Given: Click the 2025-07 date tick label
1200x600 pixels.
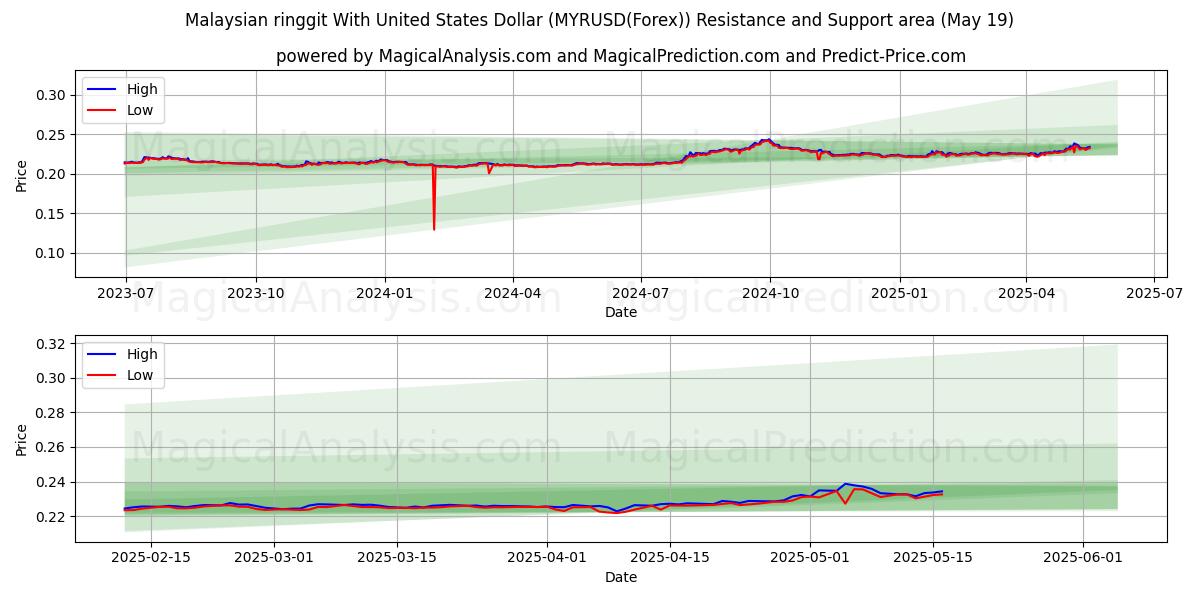Looking at the screenshot, I should [1155, 294].
